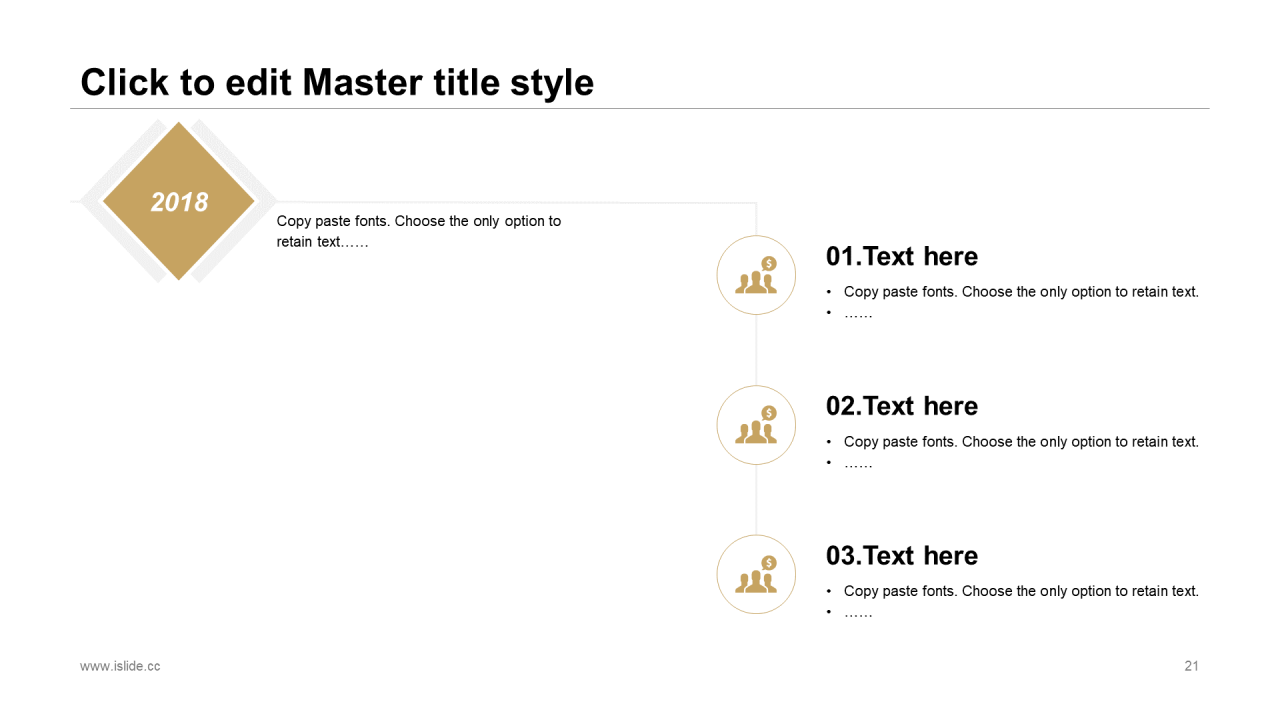
Task: Click the ellipsis bullet under 03.Text here
Action: 858,613
